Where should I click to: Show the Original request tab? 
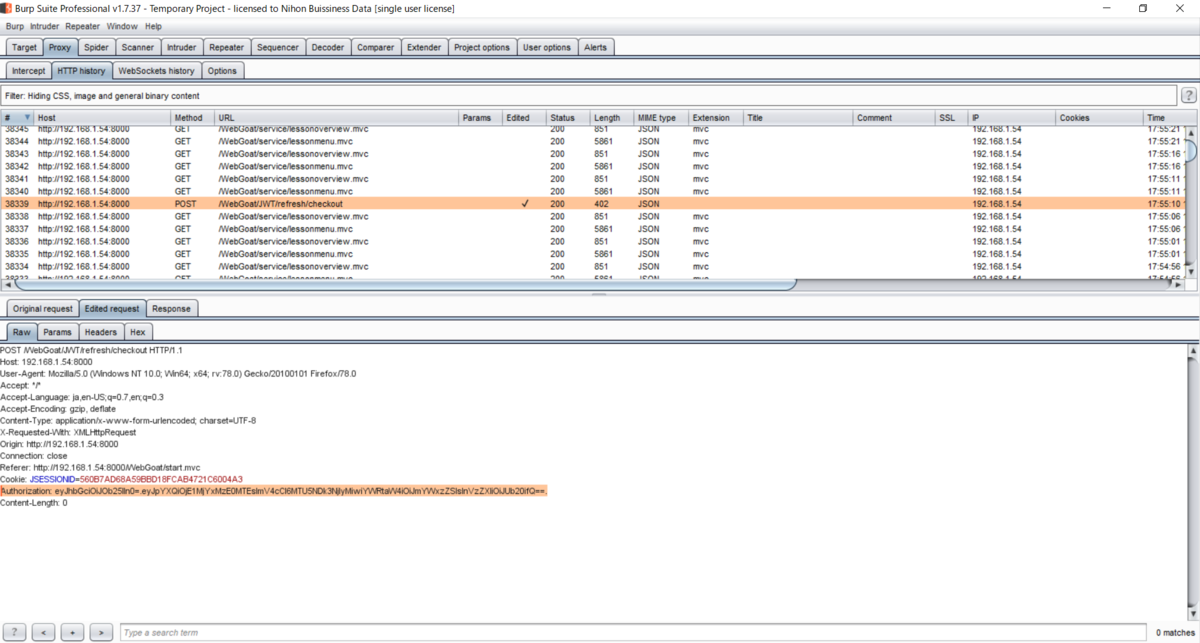[43, 309]
